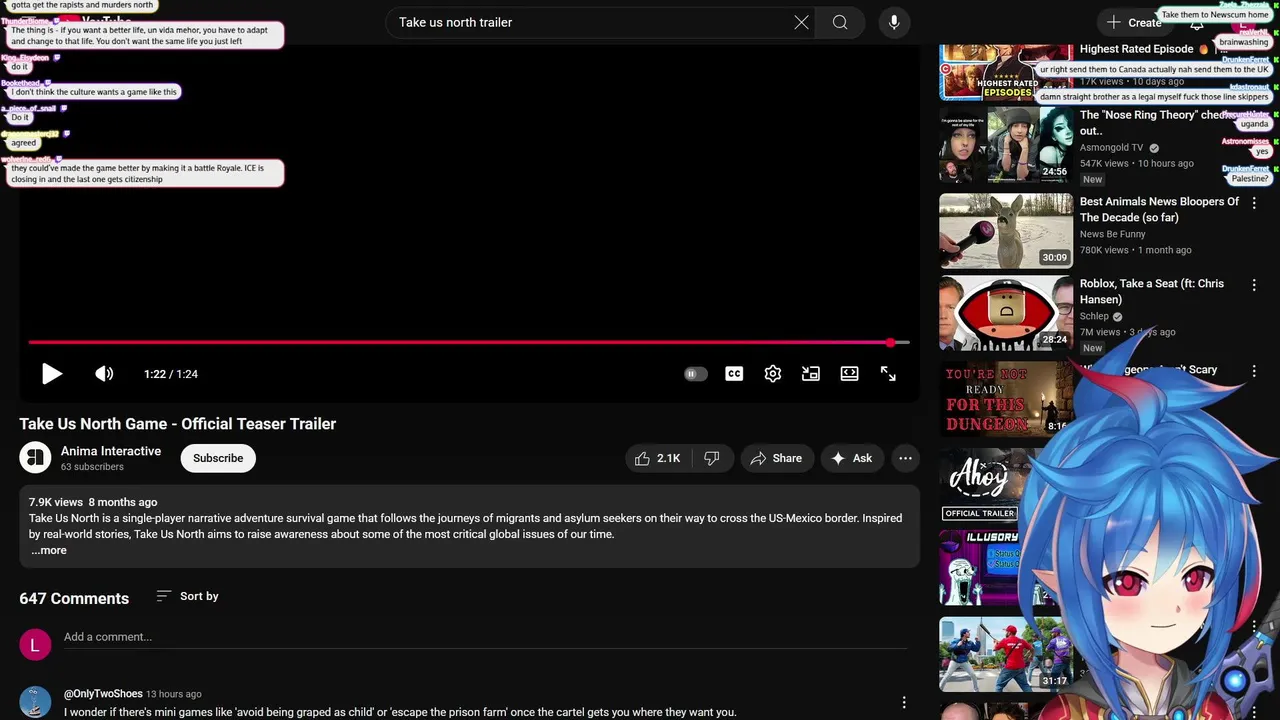Open the Ask AI button
This screenshot has height=720, width=1280.
[852, 458]
